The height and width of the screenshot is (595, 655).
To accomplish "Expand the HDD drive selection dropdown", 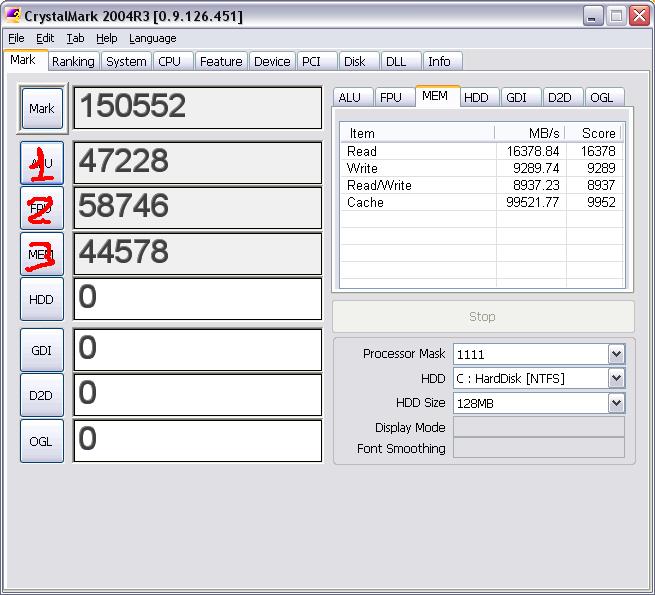I will 616,378.
